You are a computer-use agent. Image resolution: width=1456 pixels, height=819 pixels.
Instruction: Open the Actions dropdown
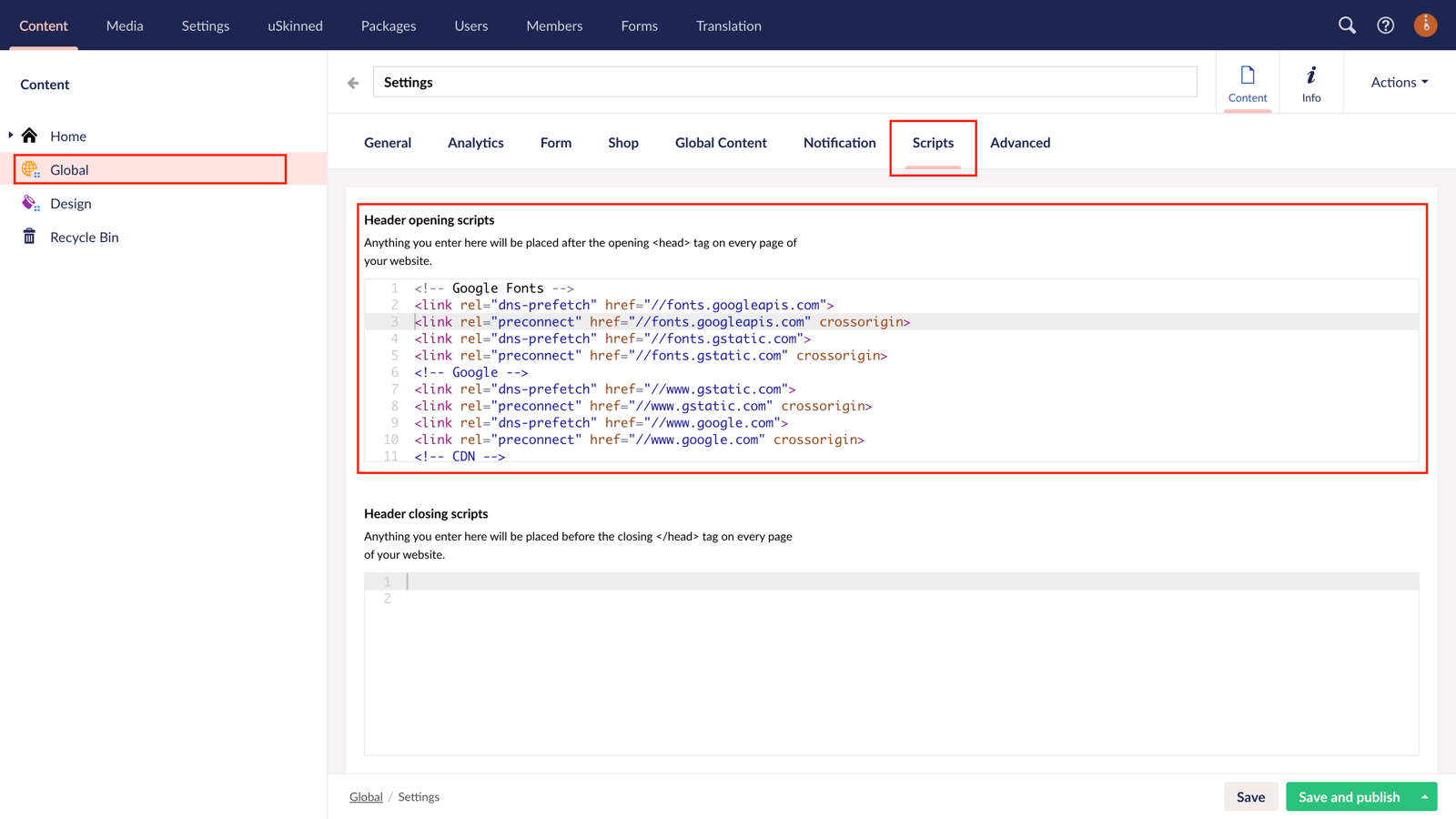pos(1397,82)
